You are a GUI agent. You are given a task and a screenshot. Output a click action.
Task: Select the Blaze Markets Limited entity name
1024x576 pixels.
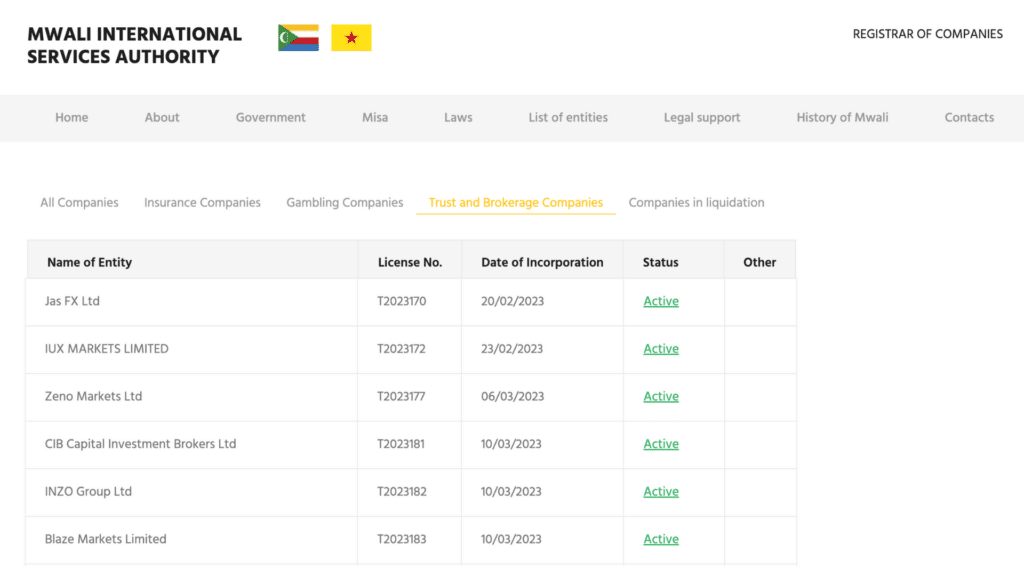click(105, 539)
